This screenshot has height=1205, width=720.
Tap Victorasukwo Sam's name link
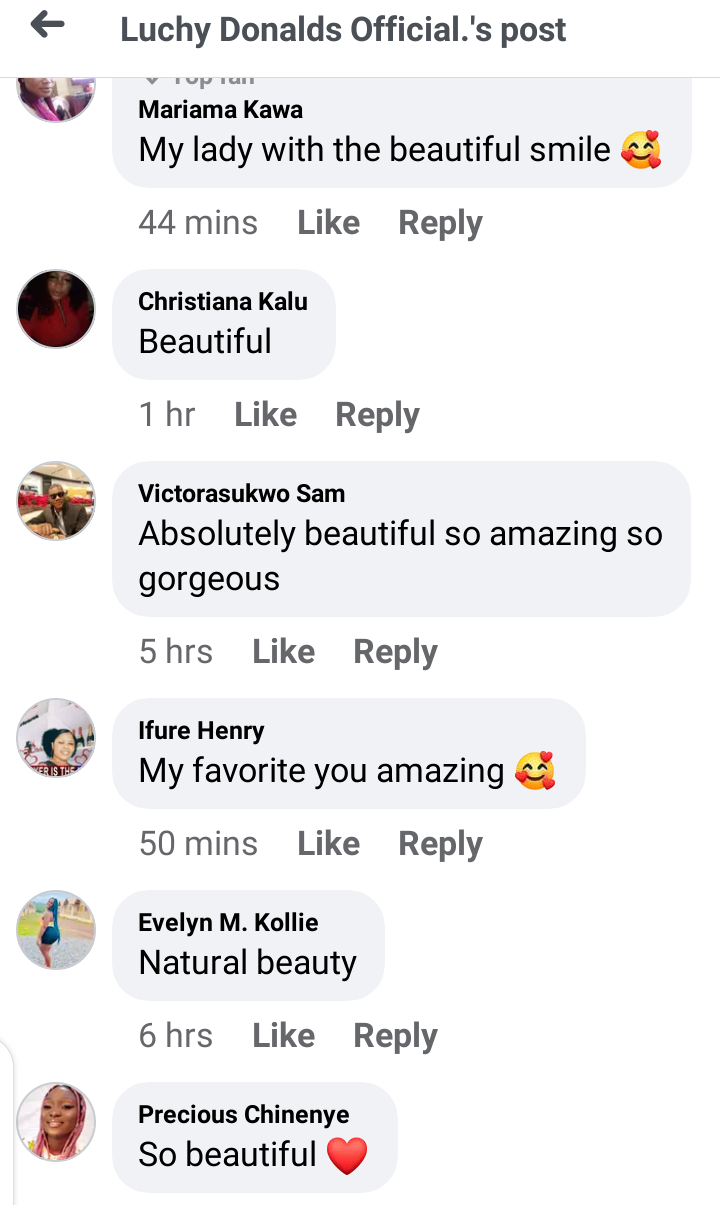241,493
